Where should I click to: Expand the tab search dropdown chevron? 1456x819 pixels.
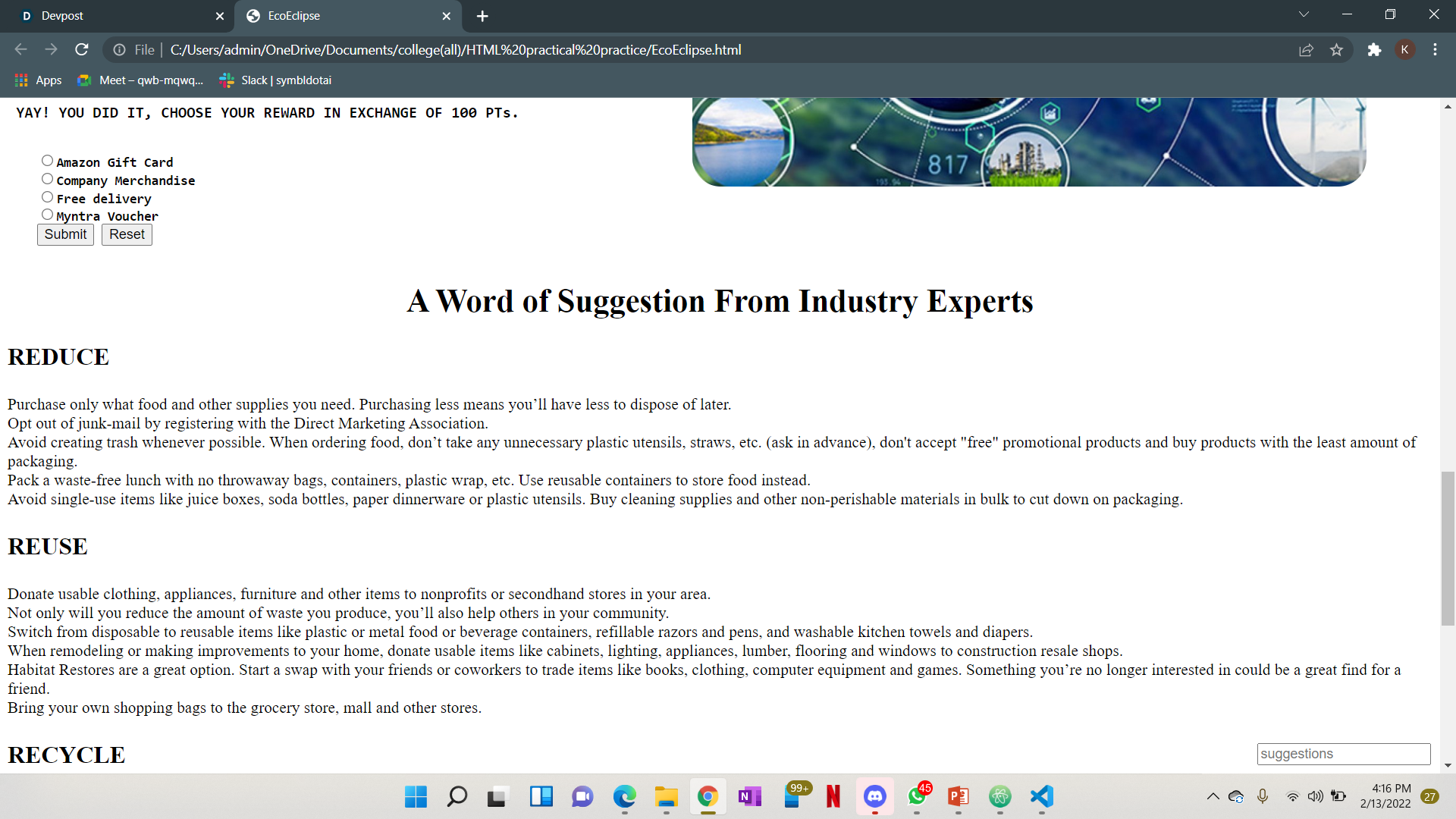(1304, 14)
